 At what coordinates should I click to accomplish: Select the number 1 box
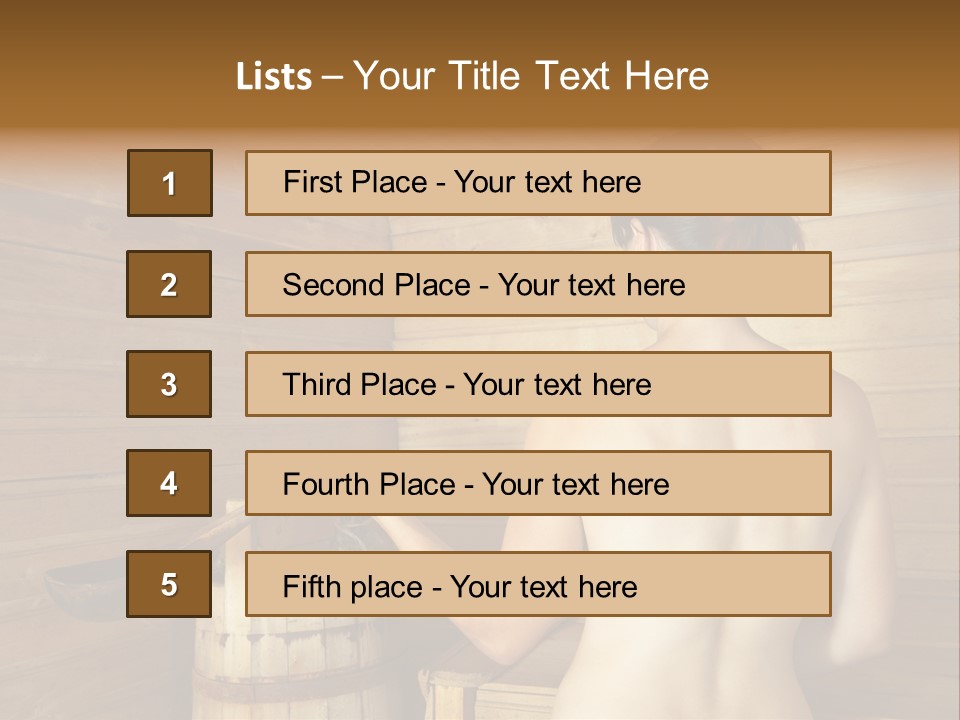point(170,183)
